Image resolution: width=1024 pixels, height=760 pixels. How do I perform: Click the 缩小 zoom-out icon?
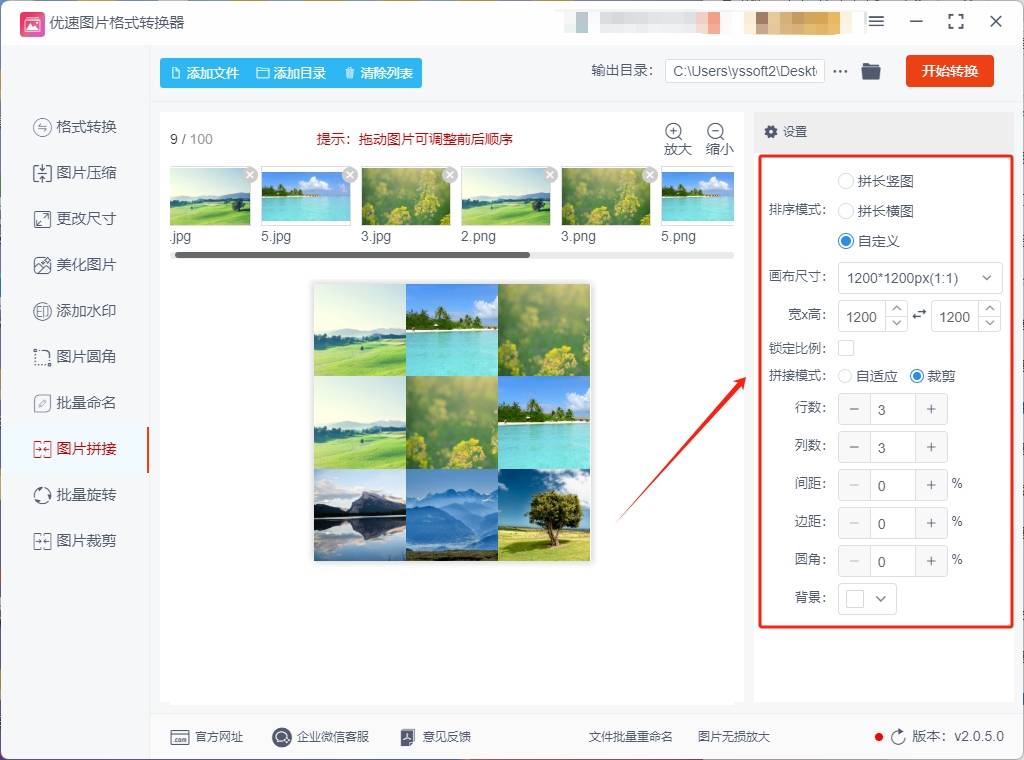[718, 131]
